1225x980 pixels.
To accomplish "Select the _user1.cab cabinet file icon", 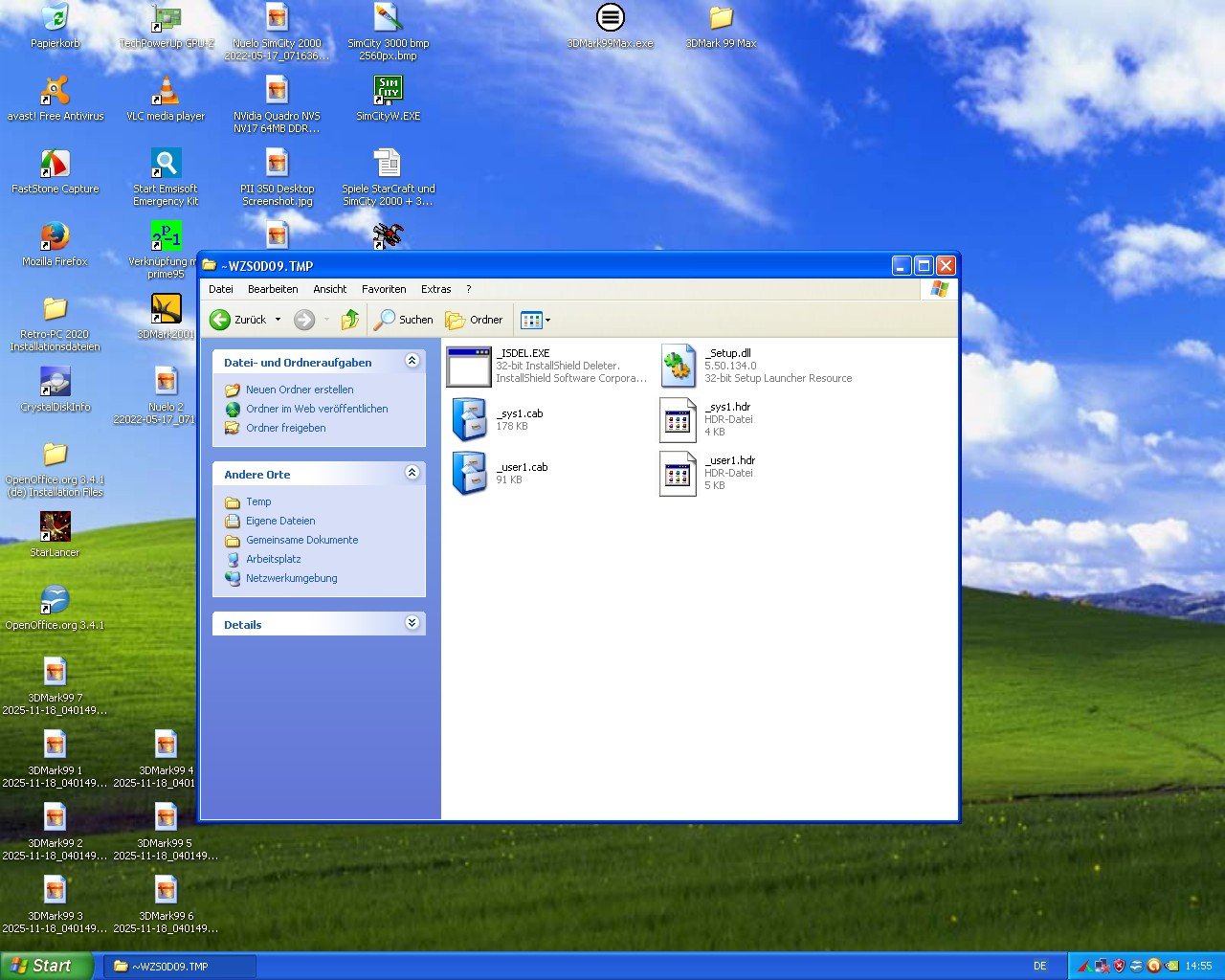I will (469, 474).
